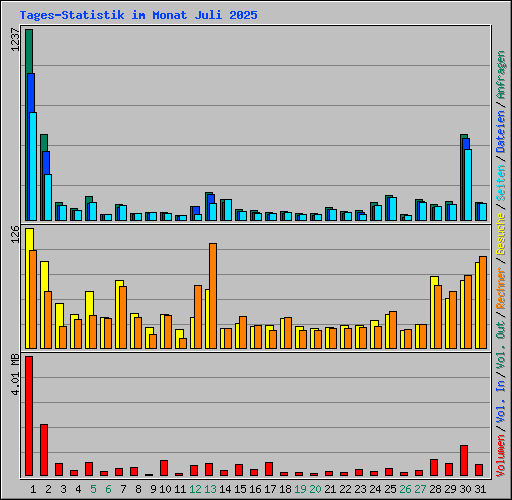The width and height of the screenshot is (512, 500).
Task: Click day '15' on the x-axis
Action: [x=240, y=489]
